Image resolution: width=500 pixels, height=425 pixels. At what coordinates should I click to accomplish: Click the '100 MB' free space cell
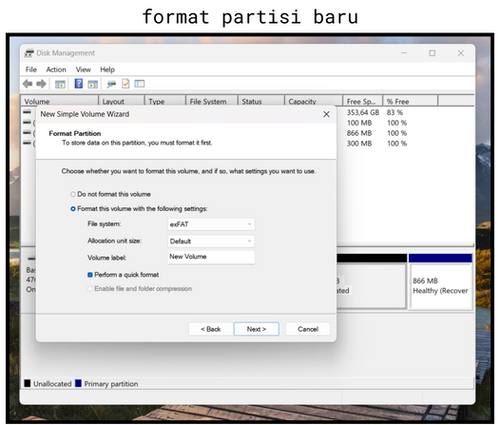tap(359, 123)
